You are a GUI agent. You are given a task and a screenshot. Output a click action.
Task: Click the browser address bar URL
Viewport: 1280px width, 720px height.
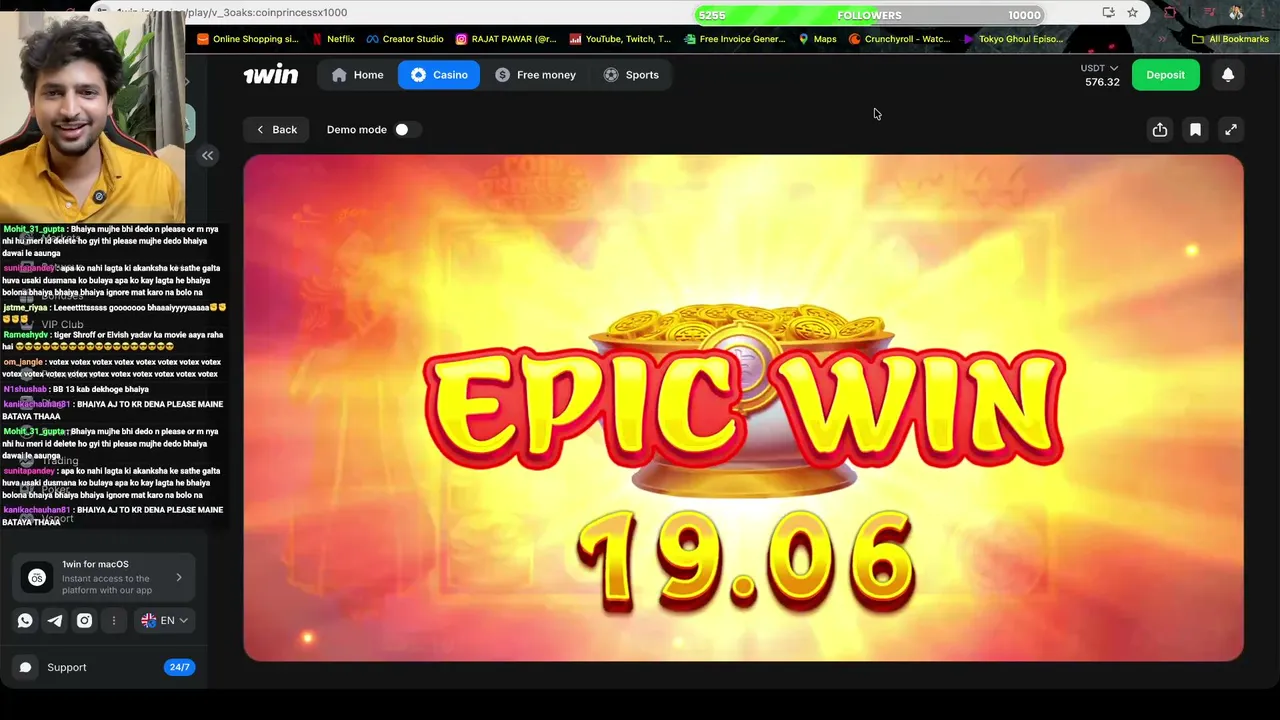pyautogui.click(x=232, y=13)
